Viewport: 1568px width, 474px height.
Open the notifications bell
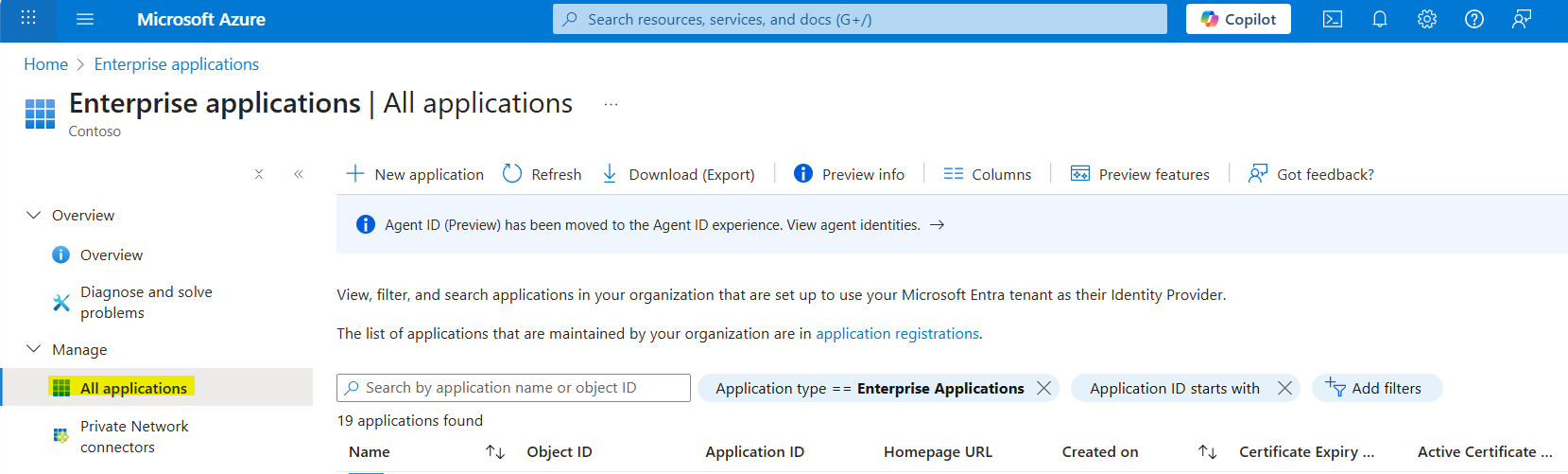click(1380, 19)
